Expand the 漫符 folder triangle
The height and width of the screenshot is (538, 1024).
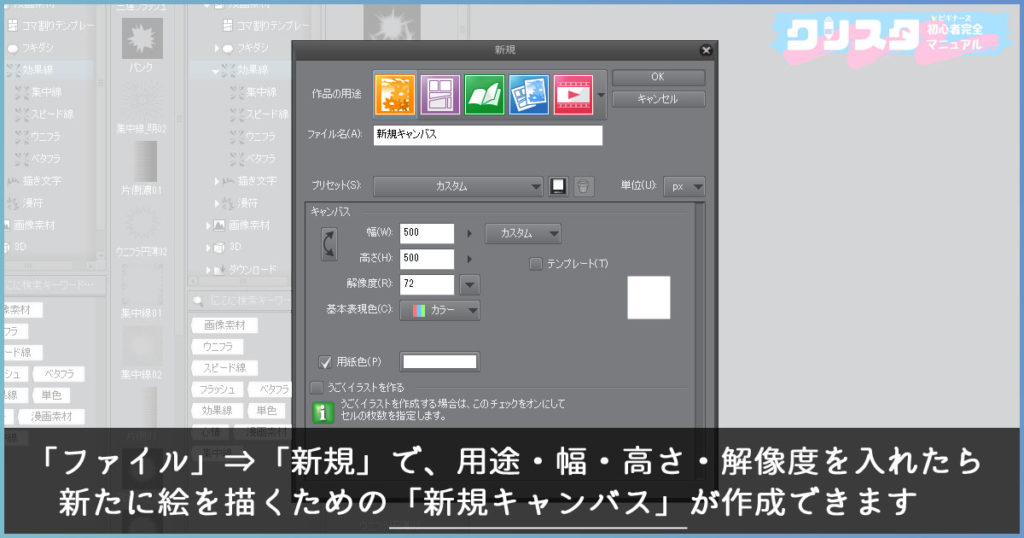[x=217, y=204]
